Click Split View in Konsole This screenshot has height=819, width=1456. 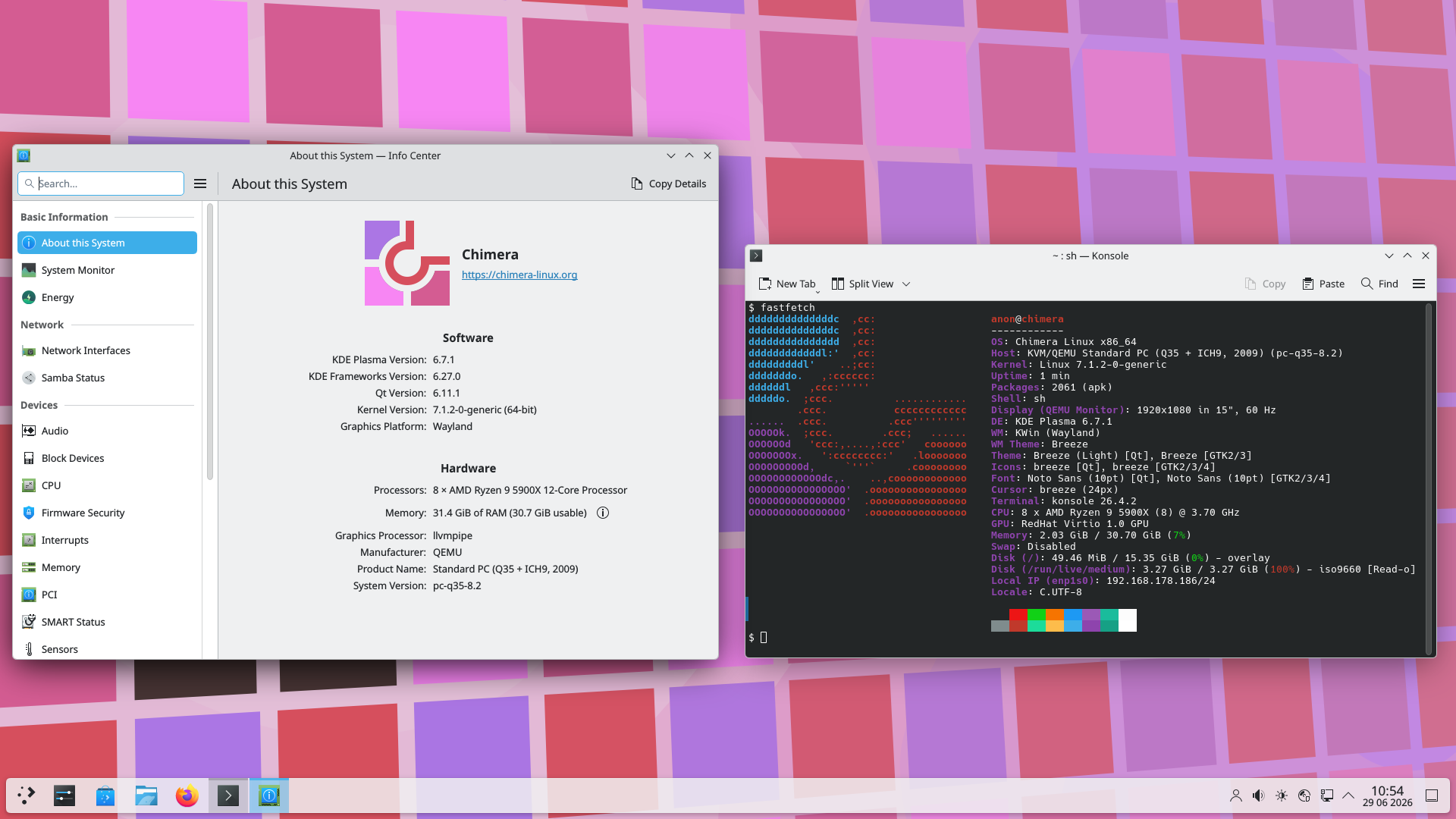click(863, 284)
